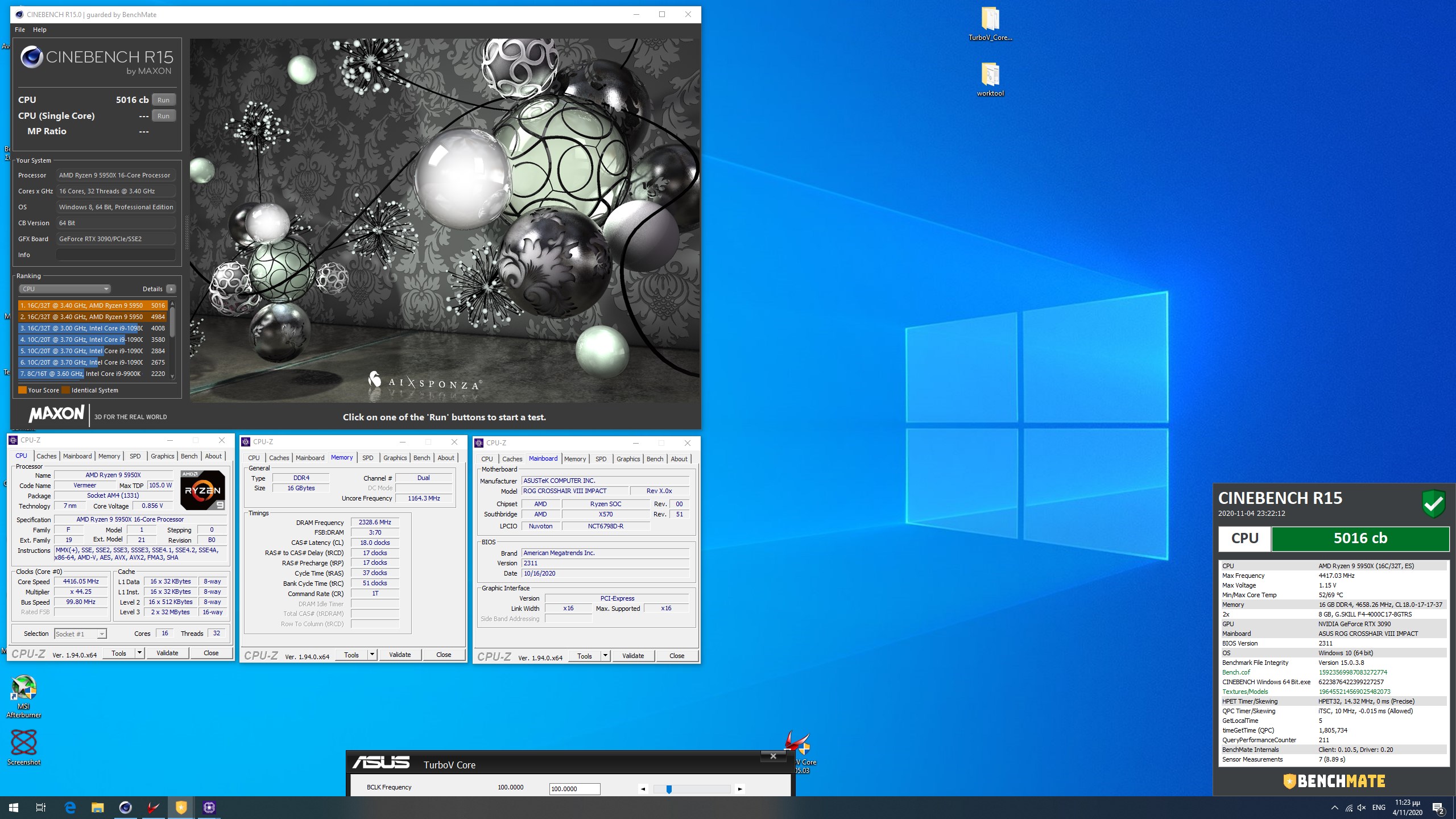Open the File menu in Cinebench

coord(20,30)
